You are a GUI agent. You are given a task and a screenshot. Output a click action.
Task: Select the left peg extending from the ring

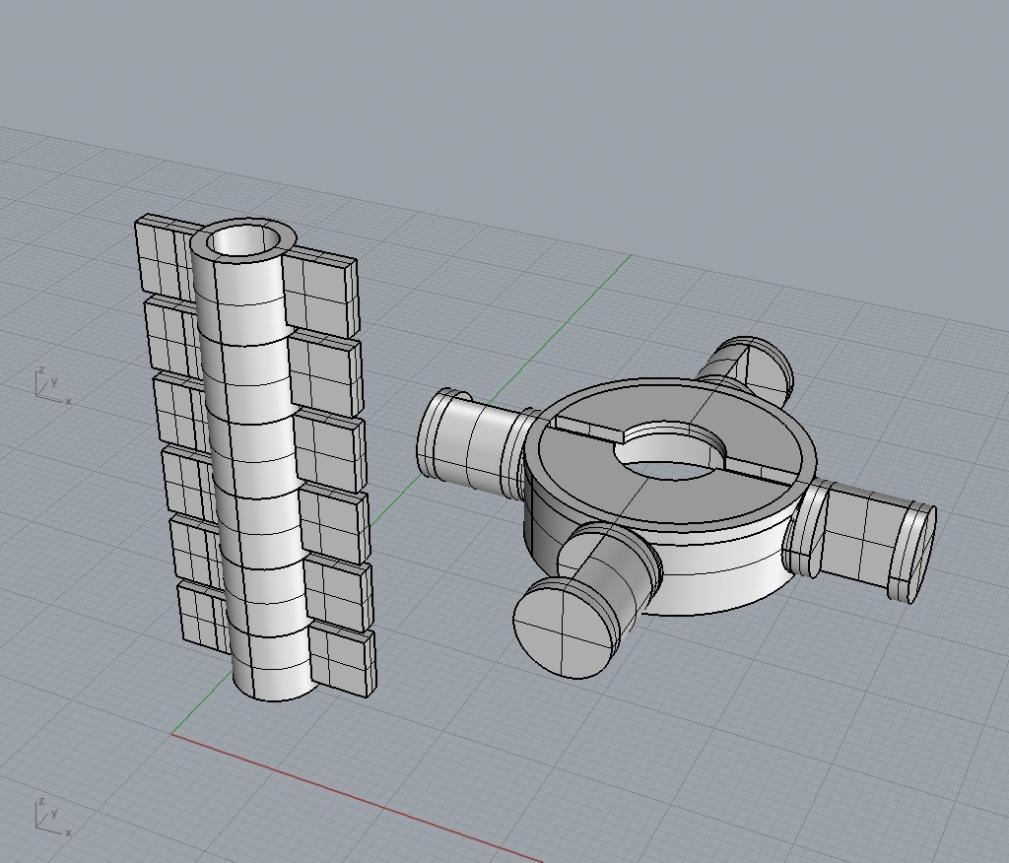(x=470, y=435)
